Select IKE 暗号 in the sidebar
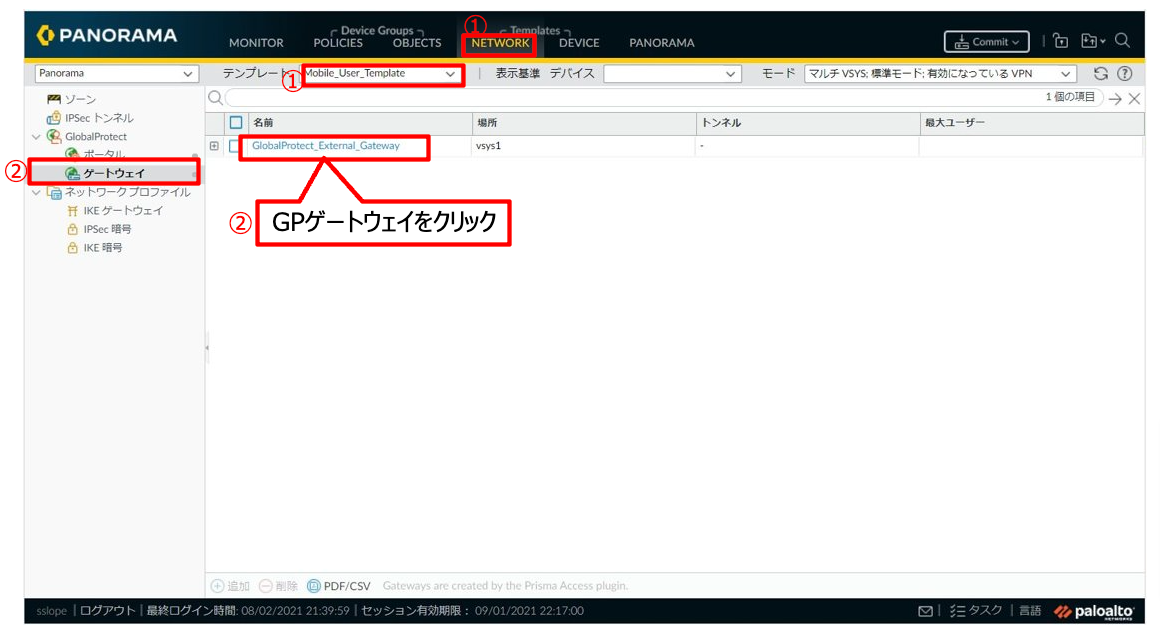The width and height of the screenshot is (1160, 636). click(x=103, y=248)
